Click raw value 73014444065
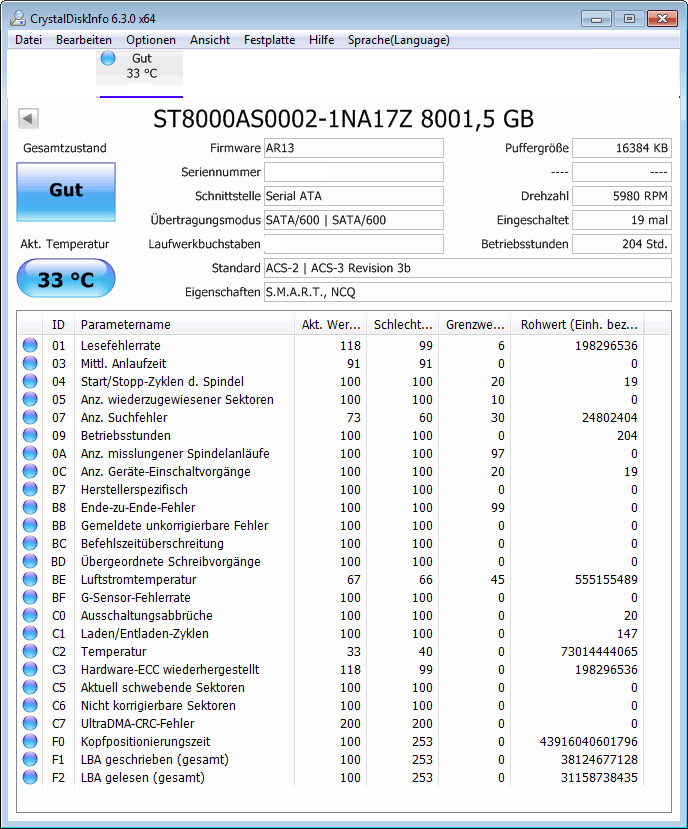The width and height of the screenshot is (688, 829). [599, 651]
